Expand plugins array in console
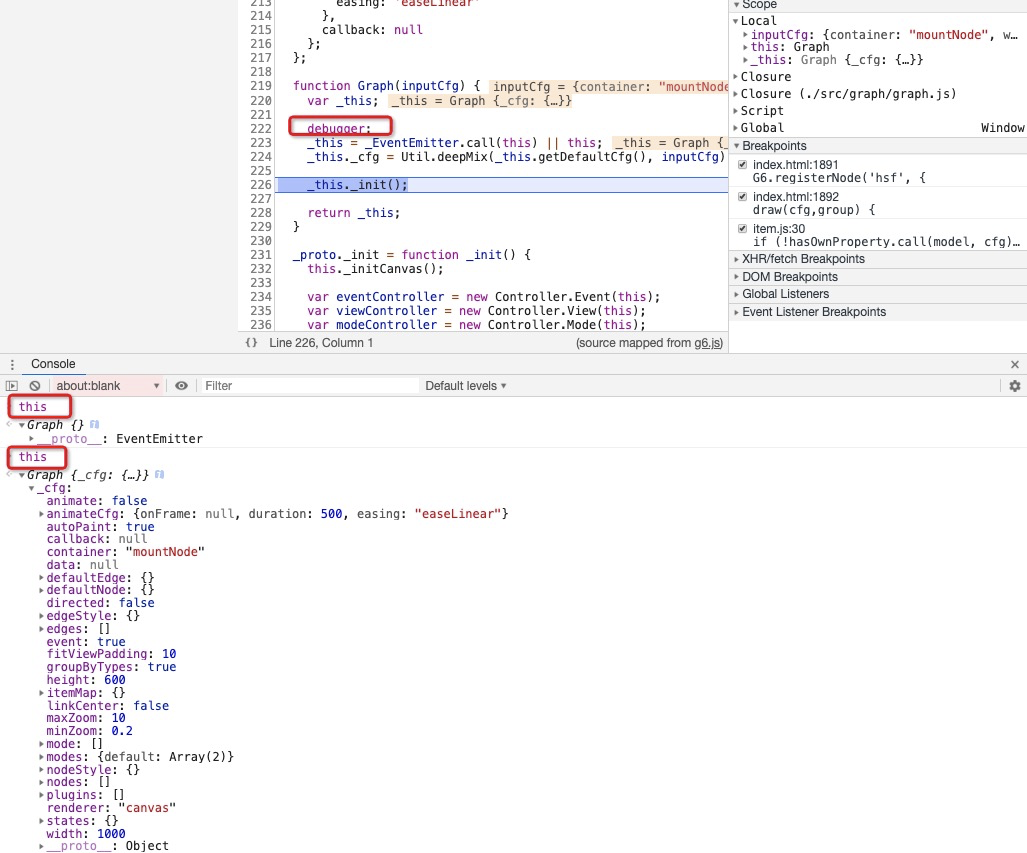This screenshot has height=853, width=1027. tap(41, 795)
